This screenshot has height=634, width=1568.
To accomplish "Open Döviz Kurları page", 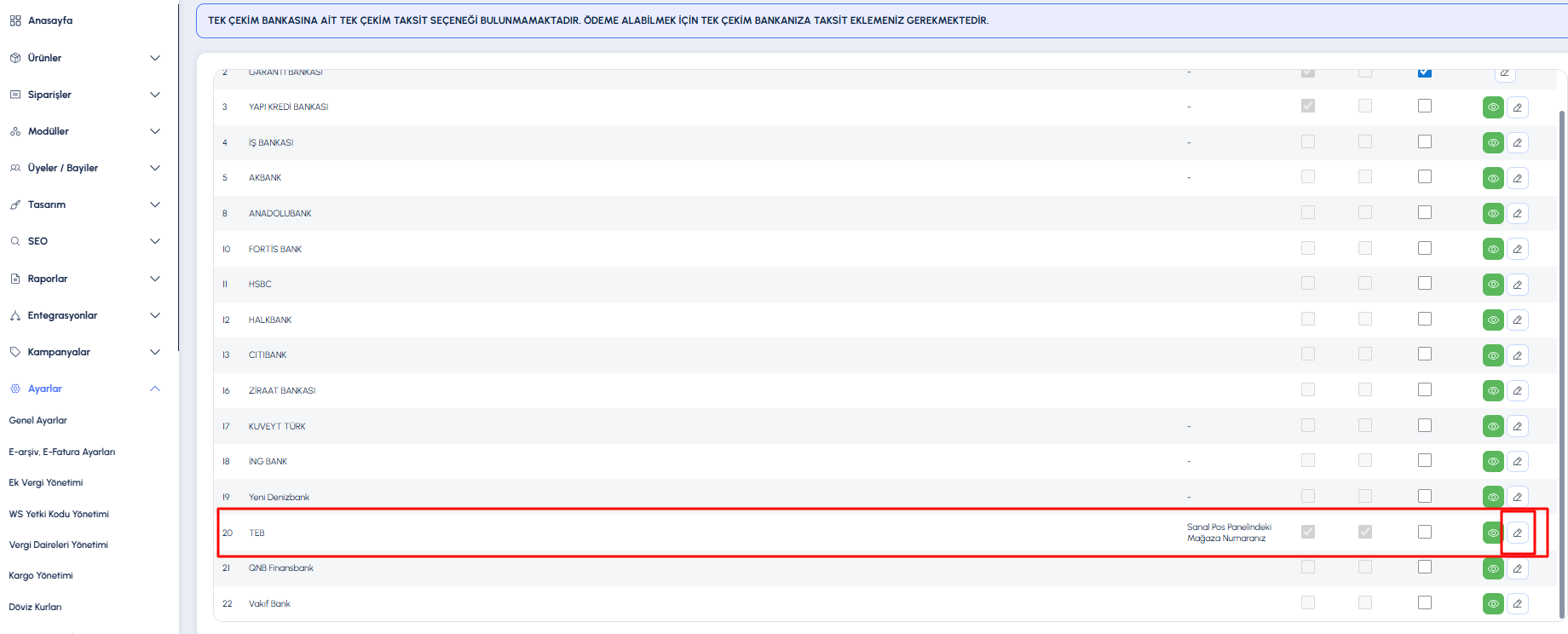I will [36, 607].
